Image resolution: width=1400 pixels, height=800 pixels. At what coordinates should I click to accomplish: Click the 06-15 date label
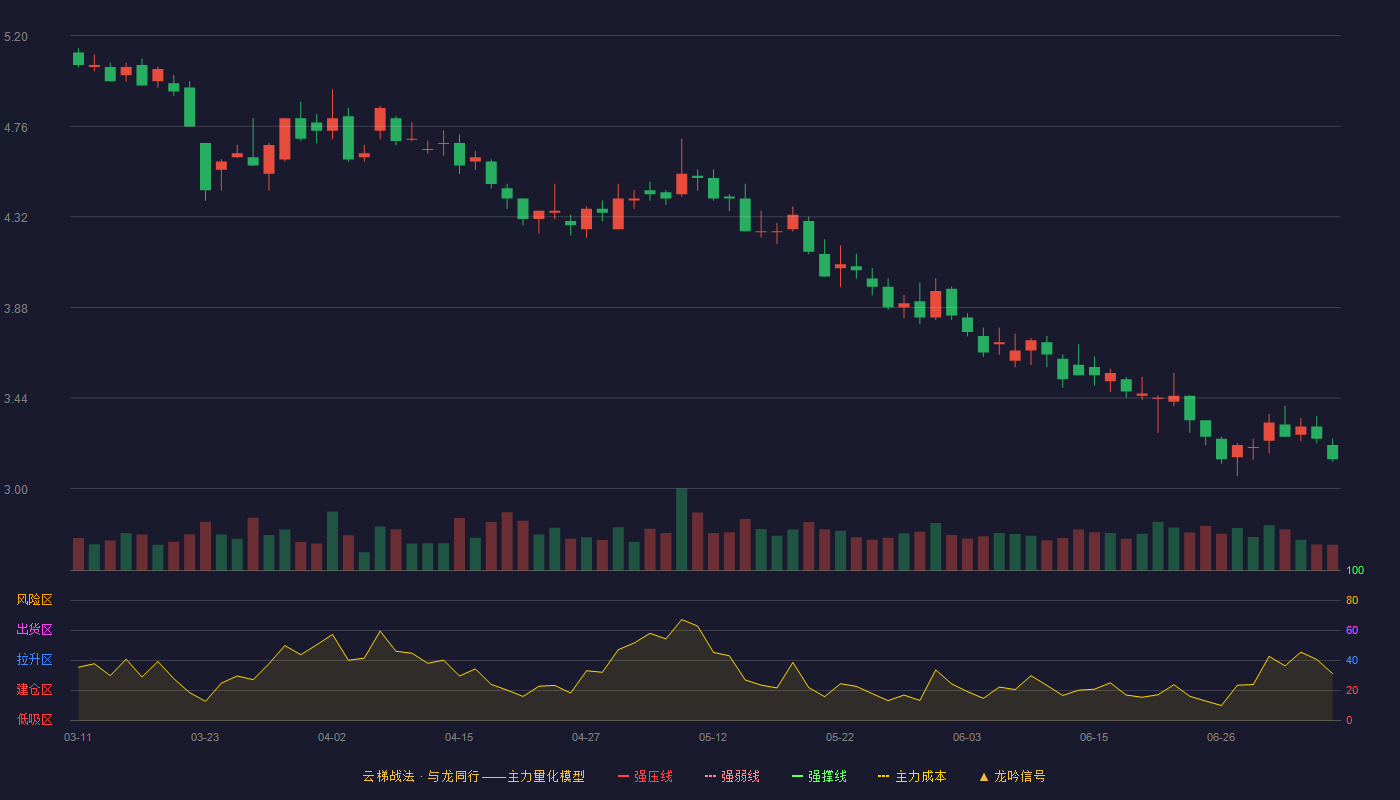tap(1094, 737)
